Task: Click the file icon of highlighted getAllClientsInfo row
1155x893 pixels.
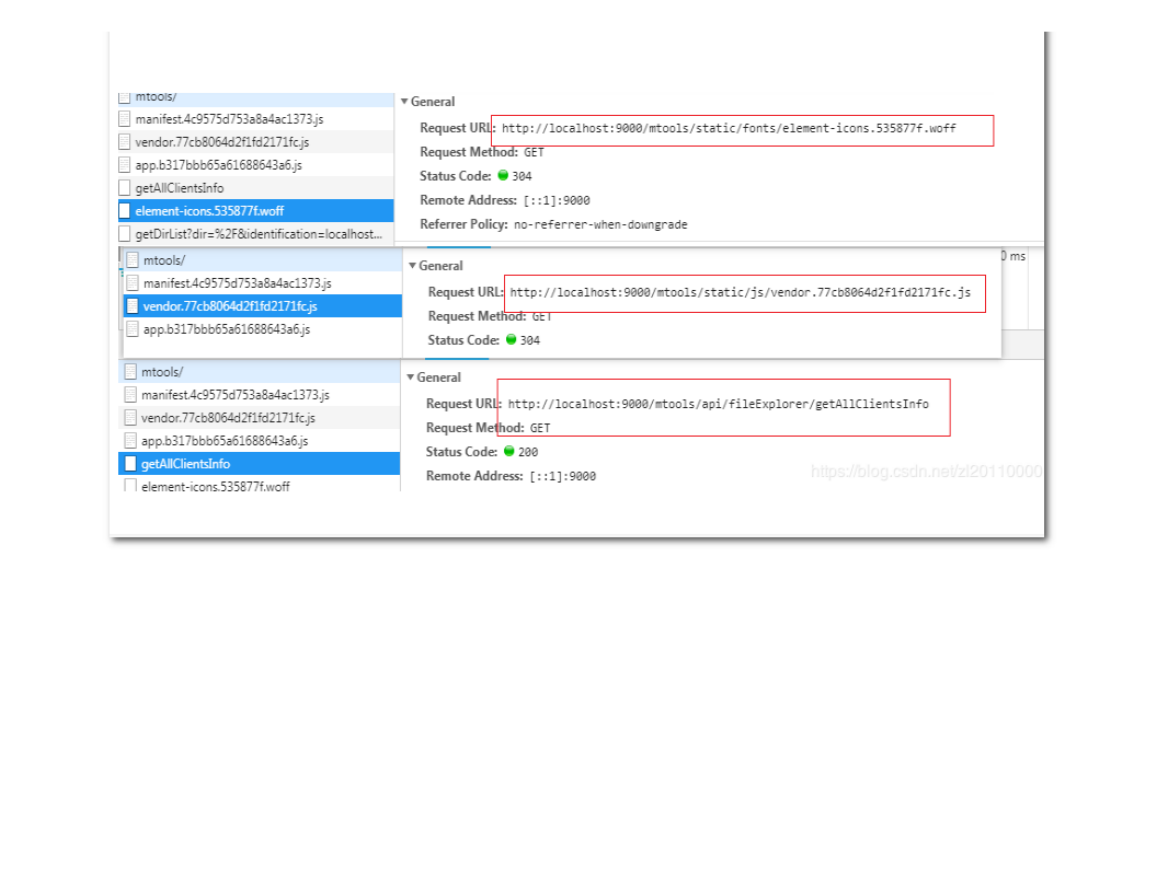Action: 130,464
